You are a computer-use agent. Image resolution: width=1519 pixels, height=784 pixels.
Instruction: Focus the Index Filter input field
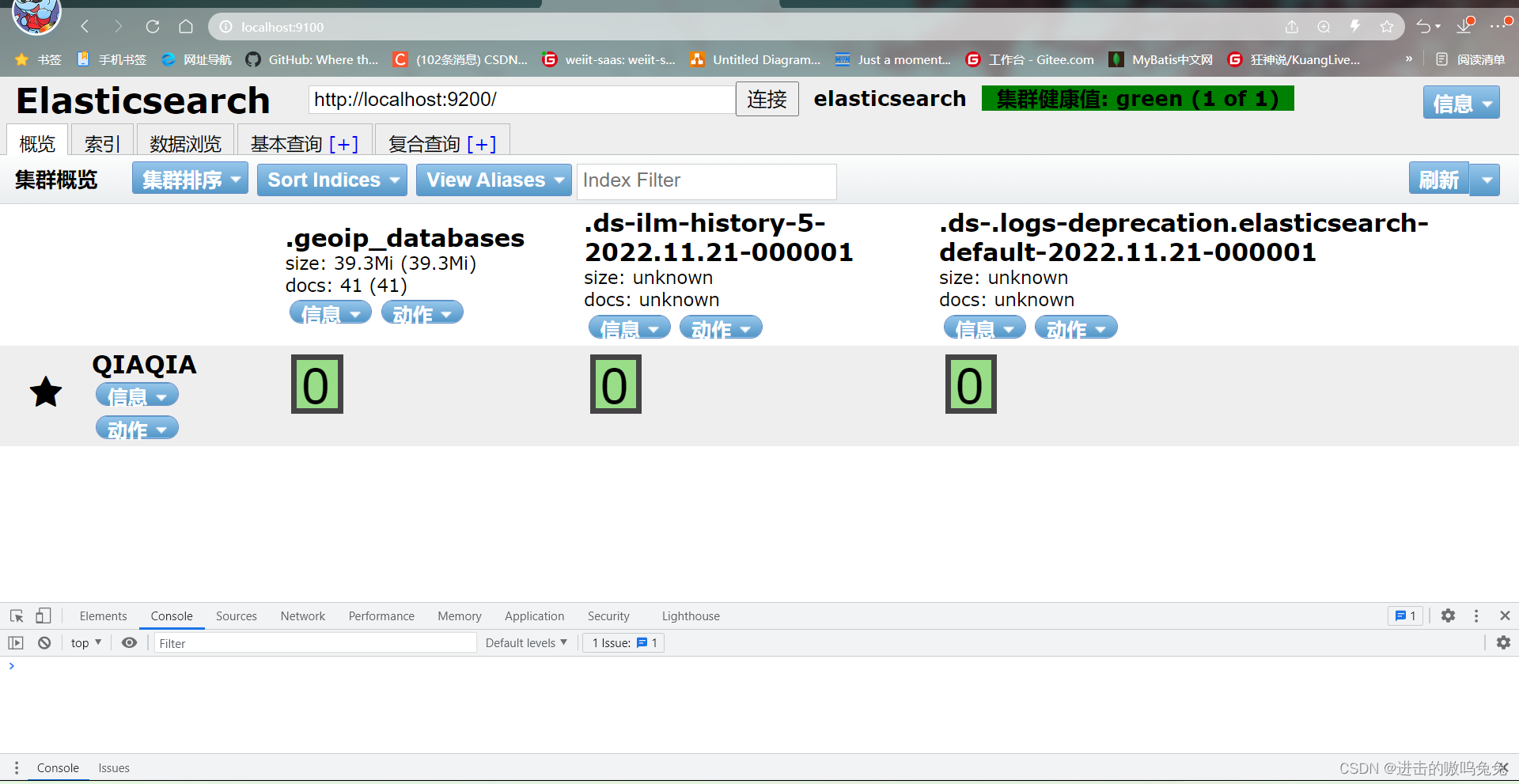click(706, 180)
